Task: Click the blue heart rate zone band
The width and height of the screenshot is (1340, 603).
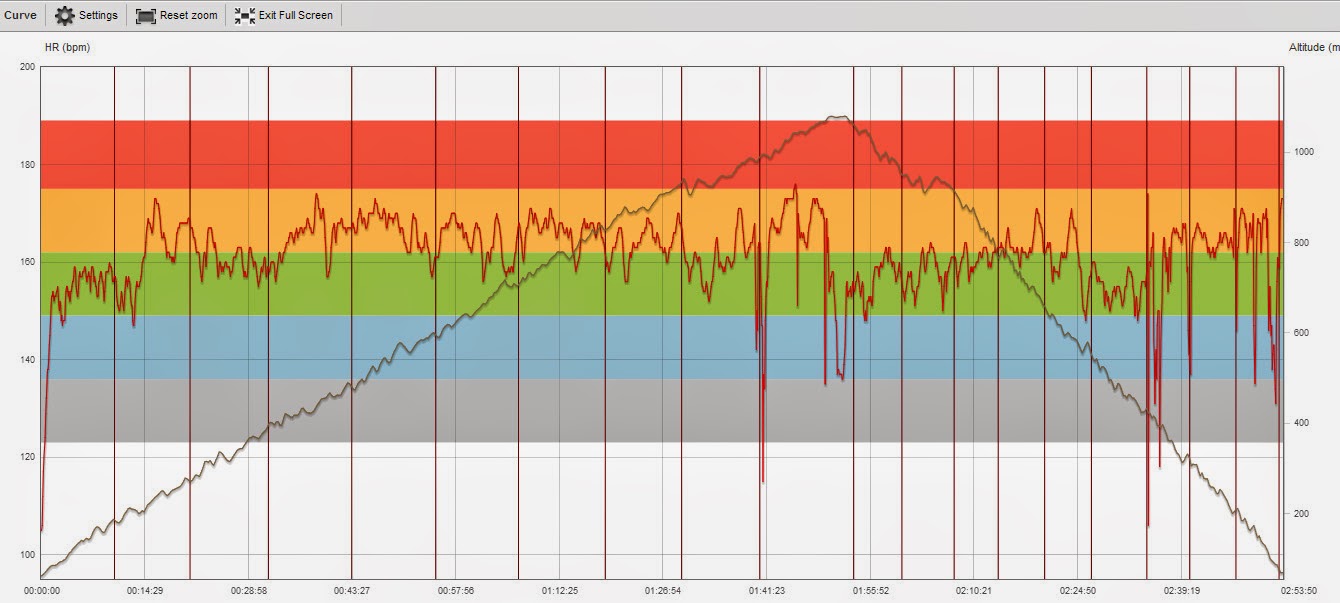Action: [661, 347]
